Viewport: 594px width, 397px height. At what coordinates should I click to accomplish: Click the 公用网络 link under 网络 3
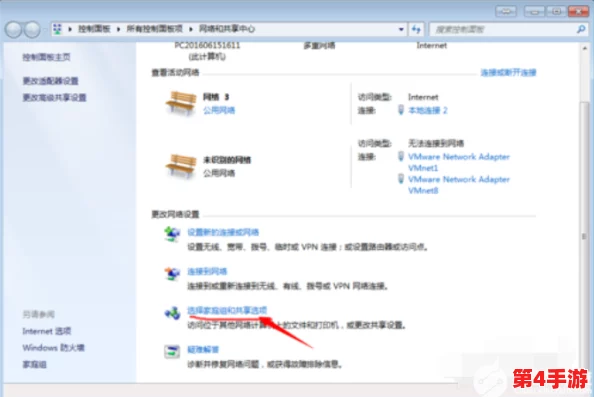219,110
